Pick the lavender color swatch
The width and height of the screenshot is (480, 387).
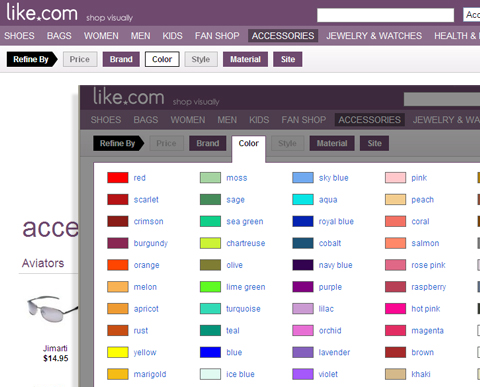[x=303, y=352]
